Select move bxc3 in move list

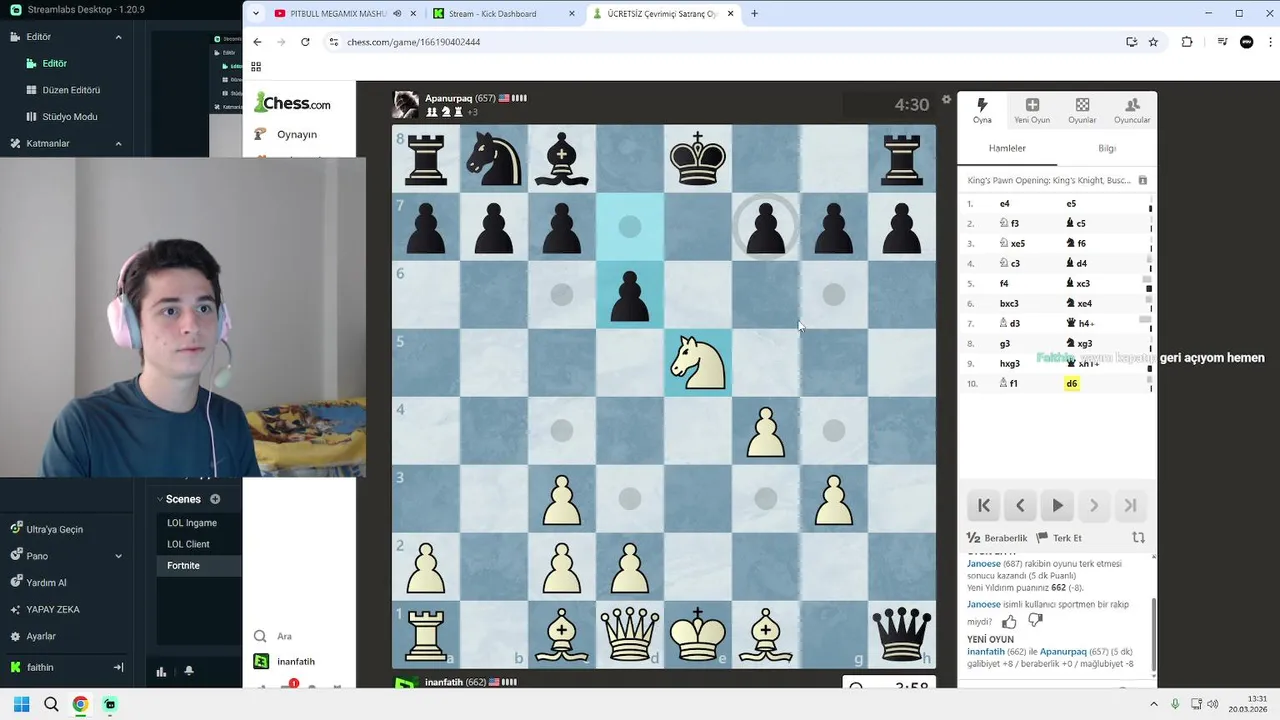click(x=1009, y=304)
